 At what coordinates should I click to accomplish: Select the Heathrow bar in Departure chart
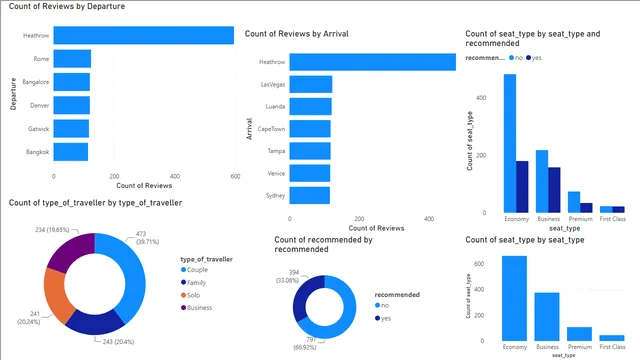[144, 35]
